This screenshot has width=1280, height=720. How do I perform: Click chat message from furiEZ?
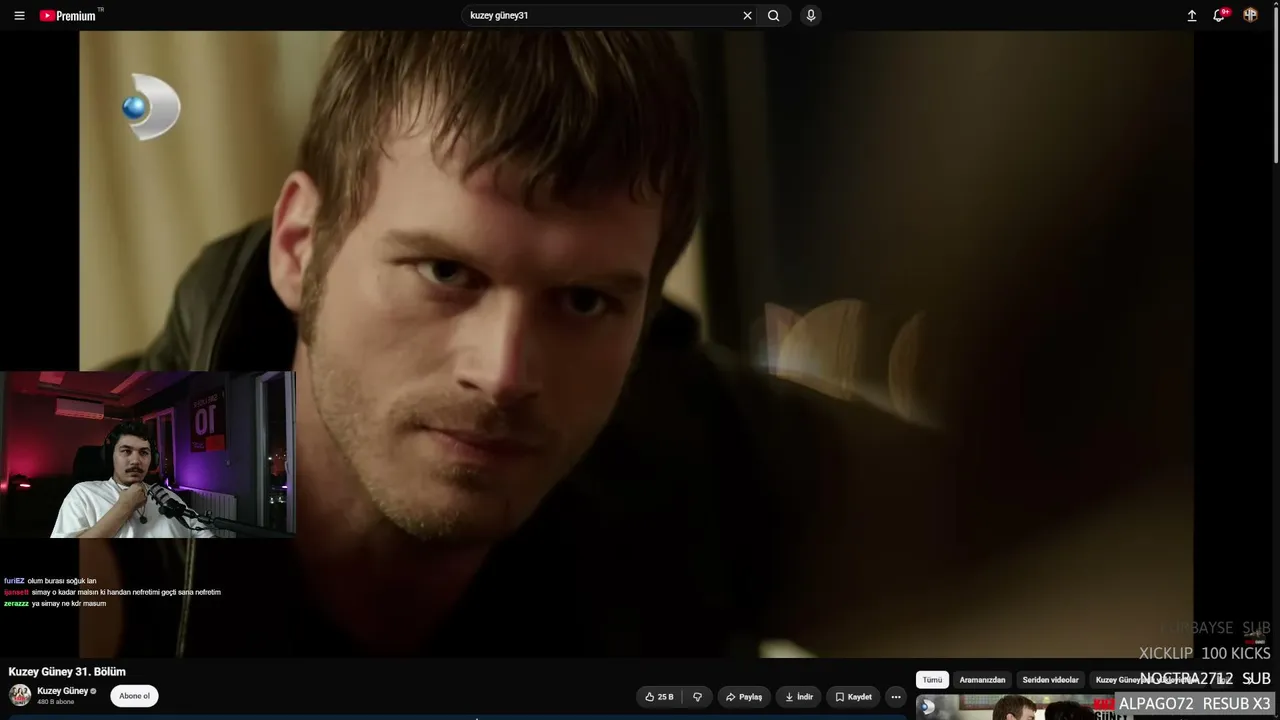[x=50, y=581]
